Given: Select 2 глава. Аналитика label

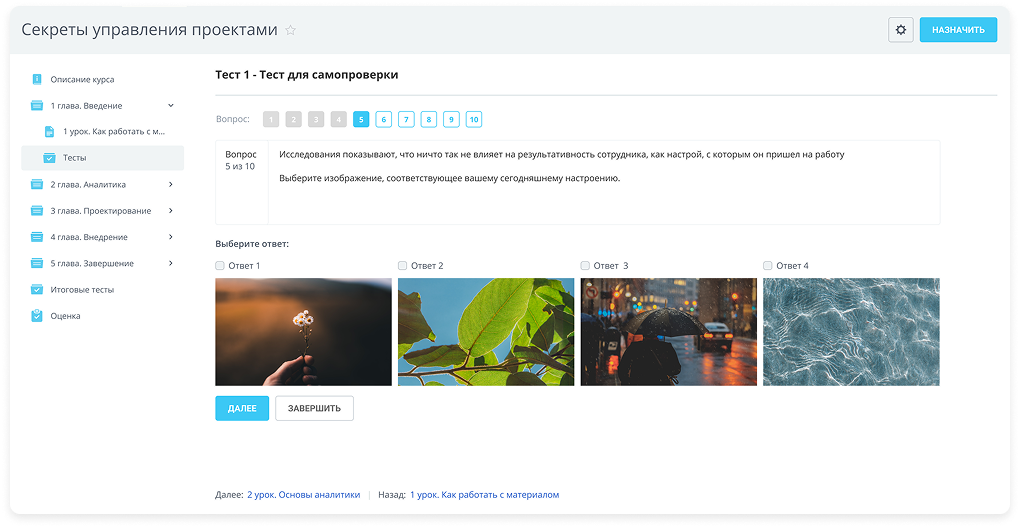Looking at the screenshot, I should (x=88, y=185).
